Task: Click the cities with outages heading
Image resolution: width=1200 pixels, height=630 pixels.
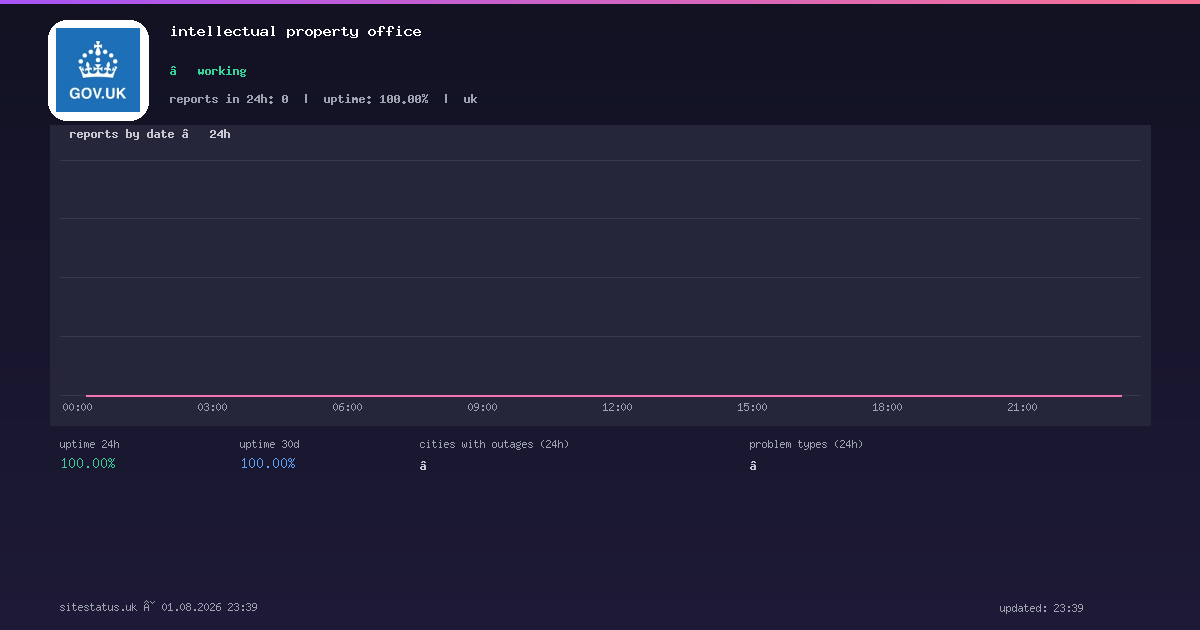Action: pos(494,444)
